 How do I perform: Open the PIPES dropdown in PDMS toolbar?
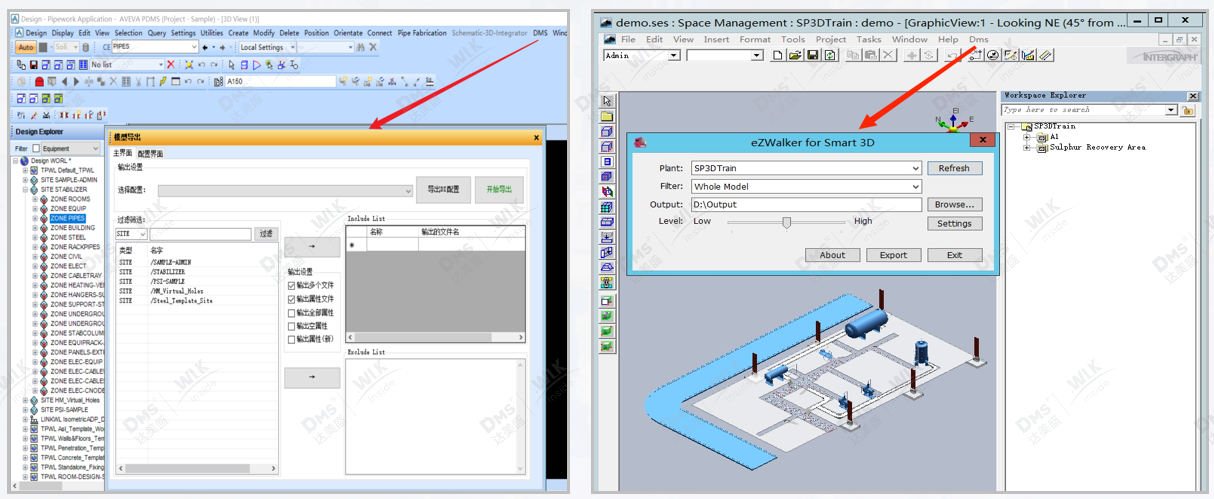pyautogui.click(x=154, y=47)
